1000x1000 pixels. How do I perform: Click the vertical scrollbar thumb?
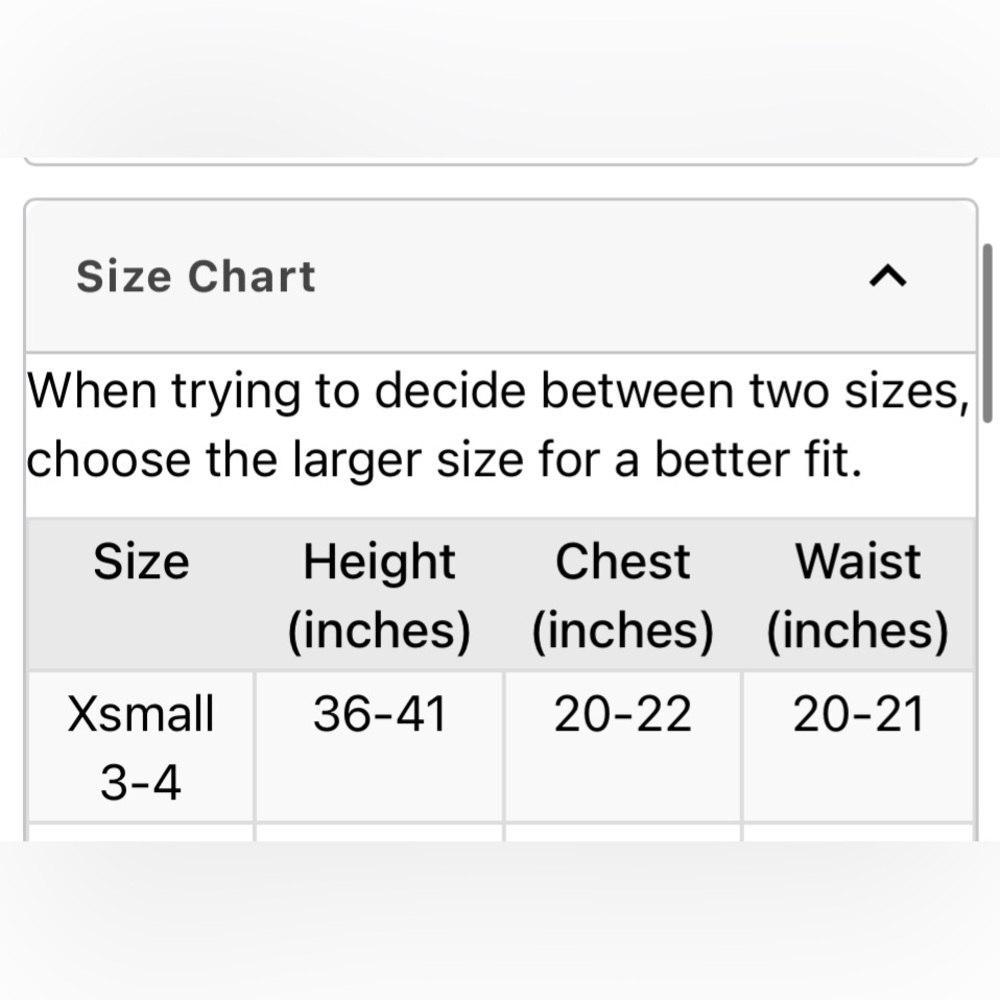coord(987,333)
